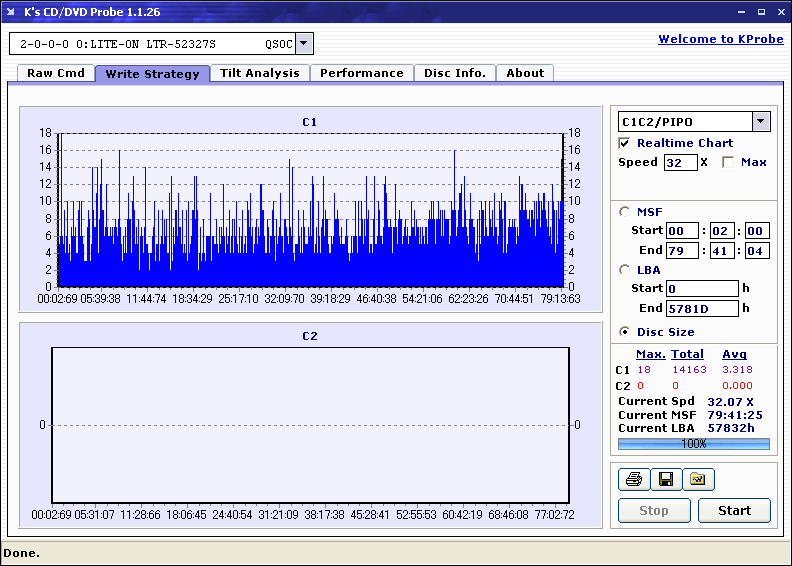Viewport: 792px width, 566px height.
Task: Click the Speed value input field
Action: pyautogui.click(x=680, y=162)
